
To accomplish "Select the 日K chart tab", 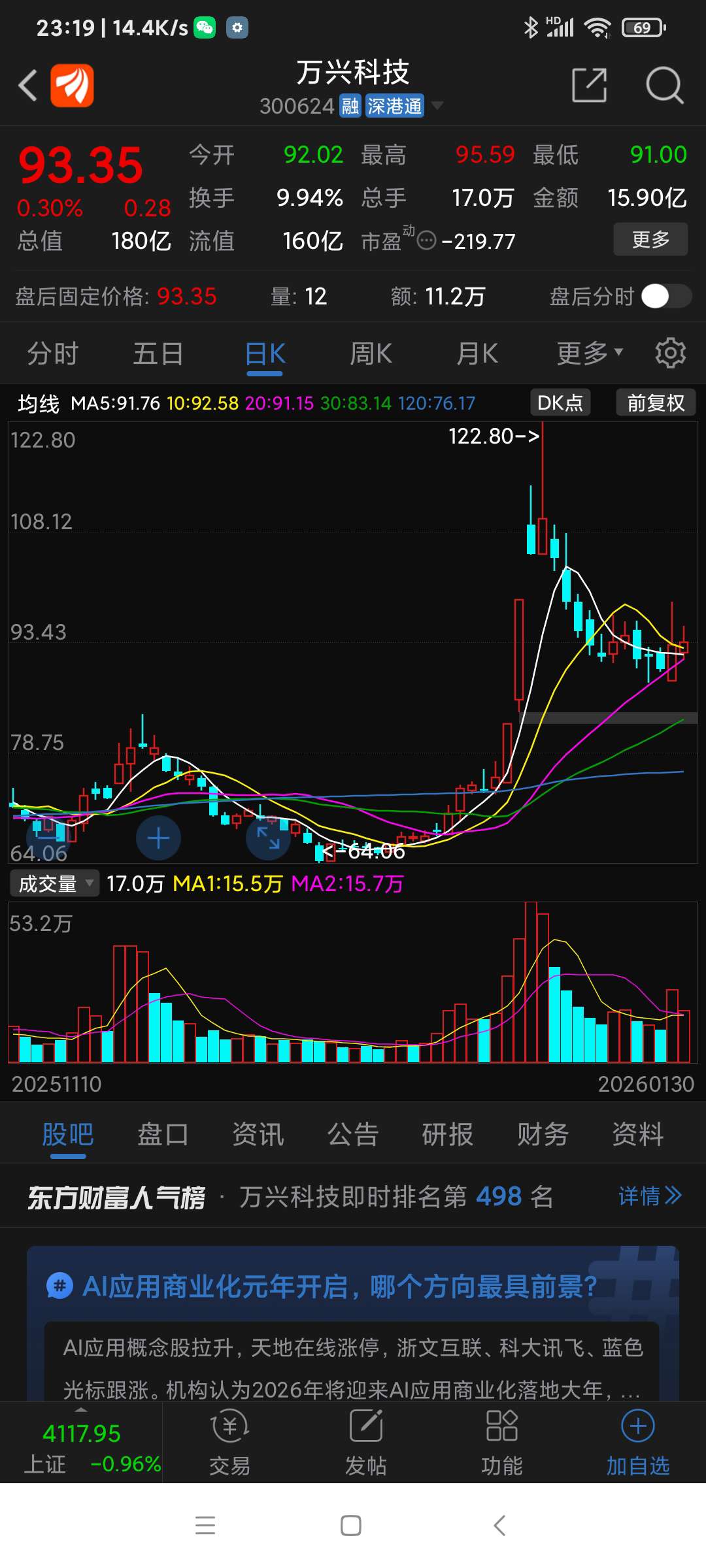I will (x=265, y=353).
